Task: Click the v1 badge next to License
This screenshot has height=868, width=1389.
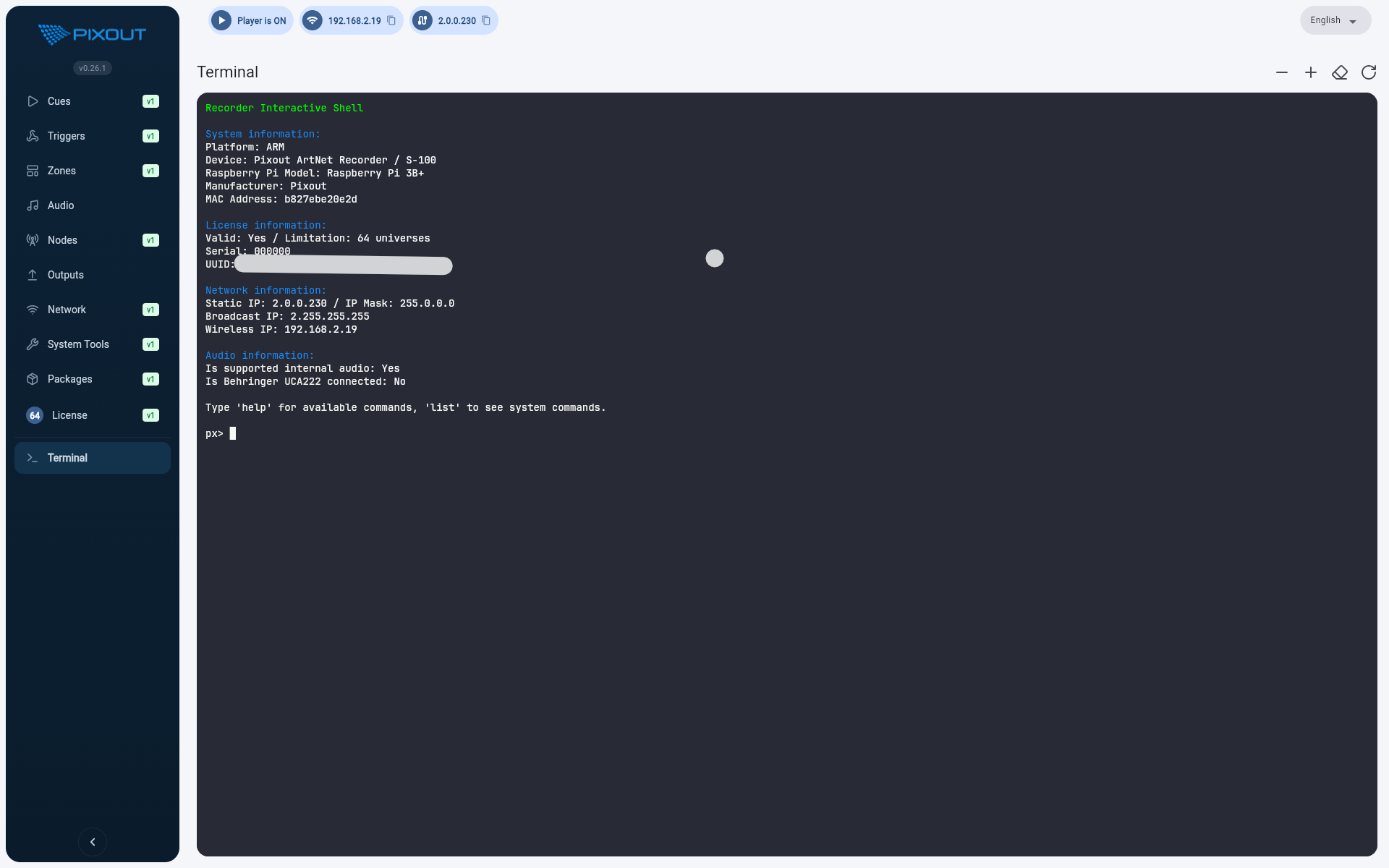Action: coord(150,415)
